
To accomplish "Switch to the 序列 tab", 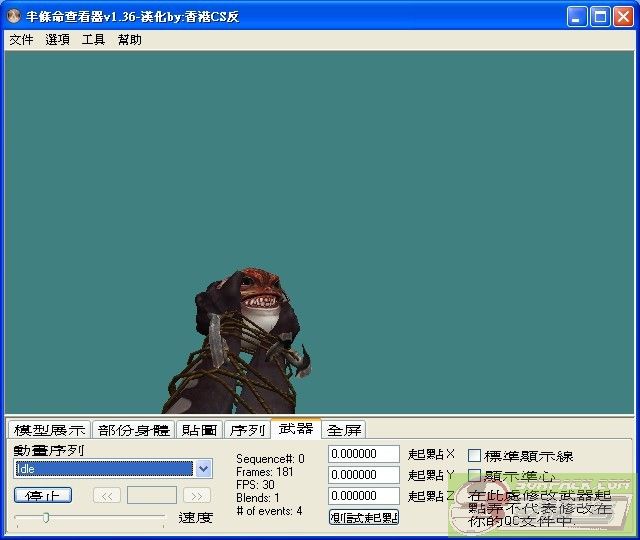I will (x=246, y=430).
